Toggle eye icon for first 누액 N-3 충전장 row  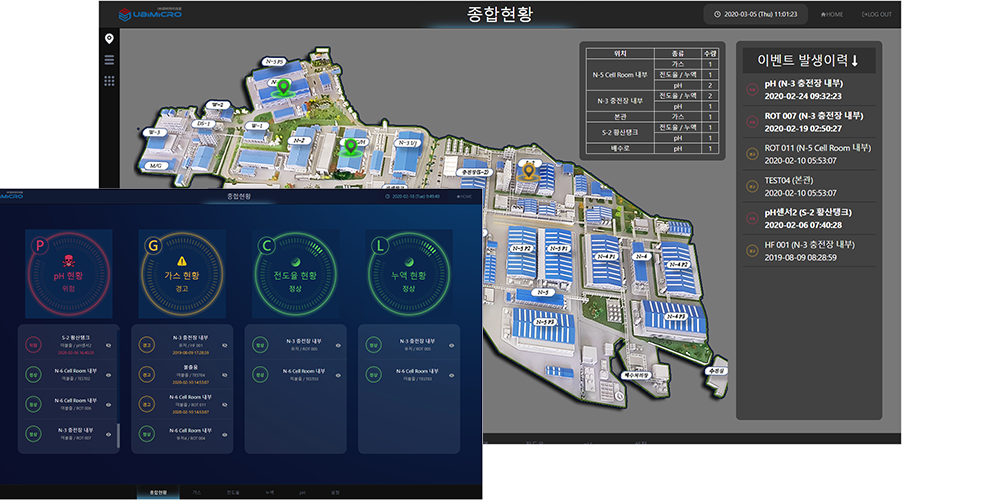click(450, 345)
